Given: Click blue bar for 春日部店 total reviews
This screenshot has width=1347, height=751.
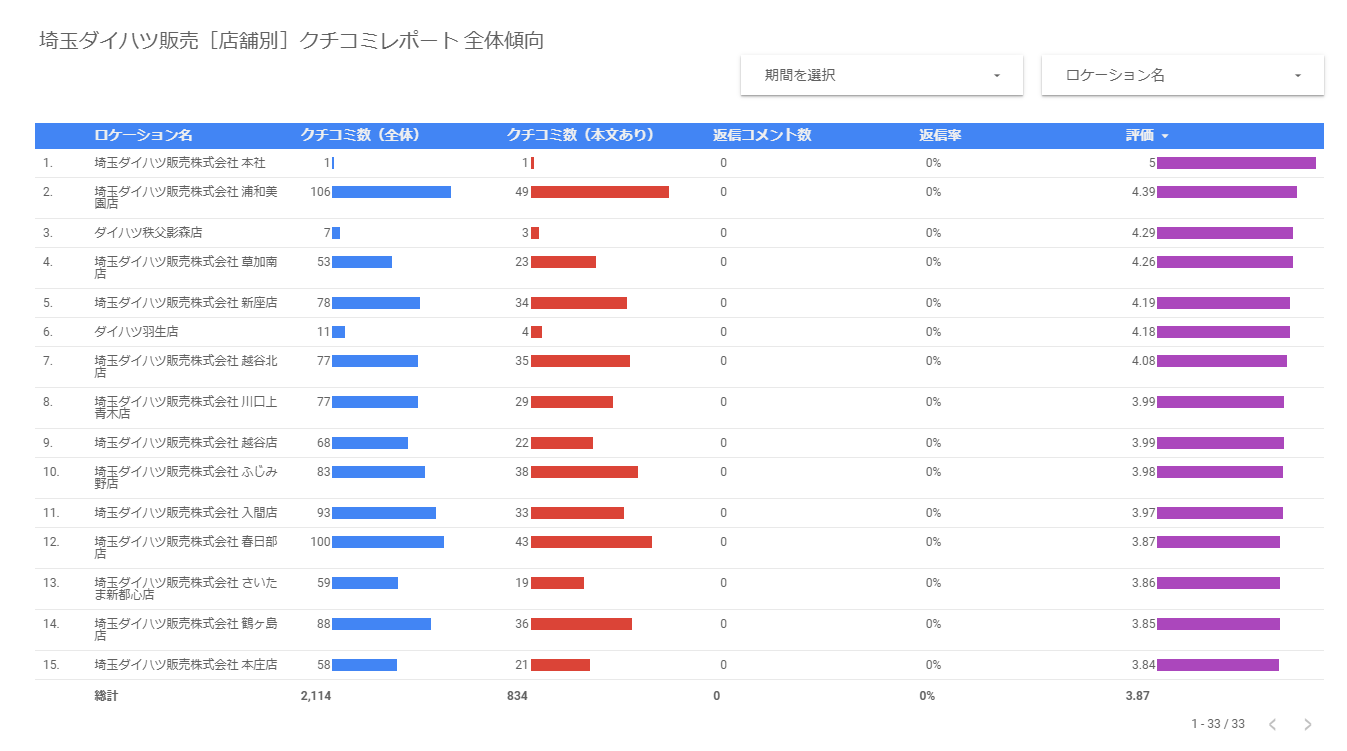Looking at the screenshot, I should click(x=388, y=542).
